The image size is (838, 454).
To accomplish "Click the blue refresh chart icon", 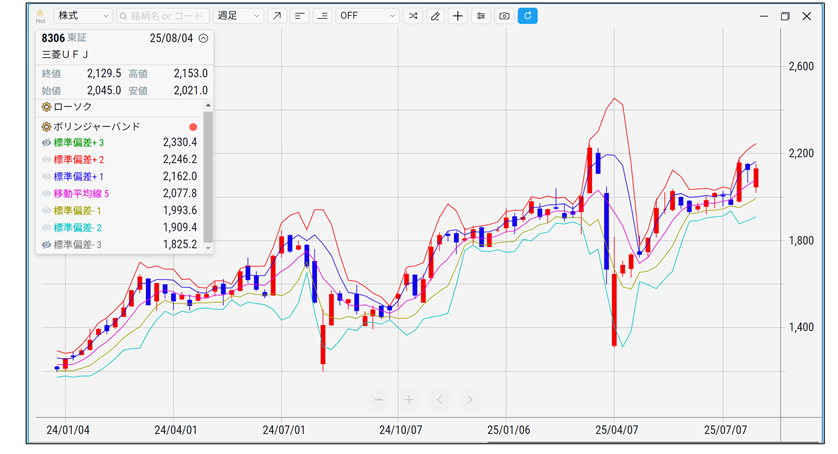I will (527, 16).
